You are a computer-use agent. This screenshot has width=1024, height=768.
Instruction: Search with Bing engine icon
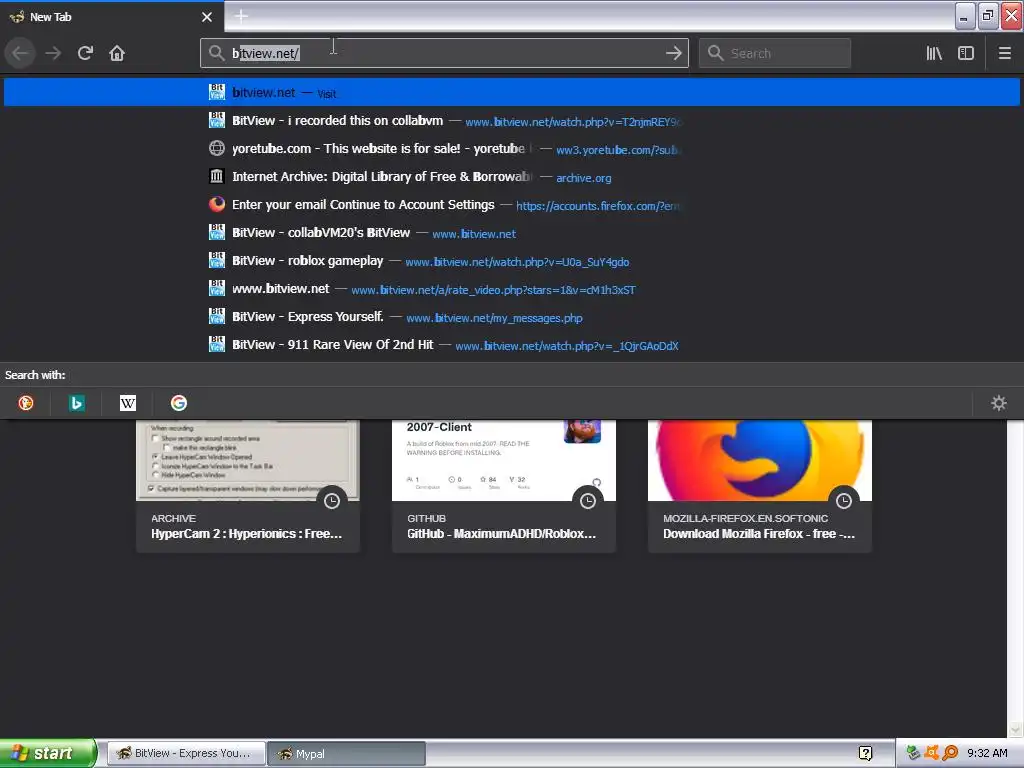pos(76,403)
